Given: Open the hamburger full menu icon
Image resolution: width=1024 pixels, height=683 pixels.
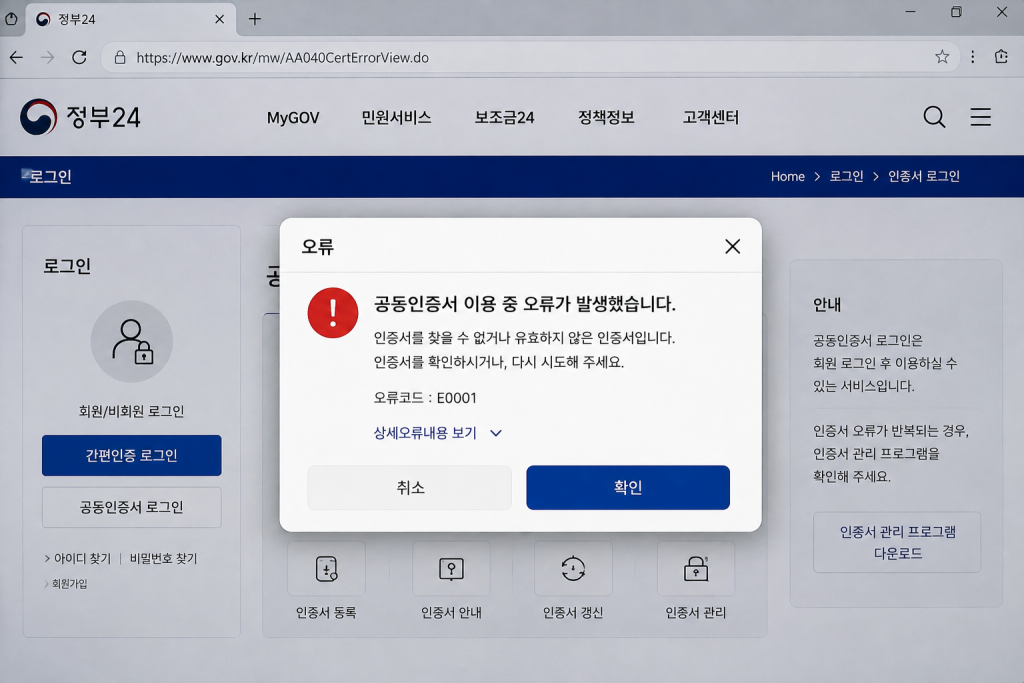Looking at the screenshot, I should click(x=980, y=117).
